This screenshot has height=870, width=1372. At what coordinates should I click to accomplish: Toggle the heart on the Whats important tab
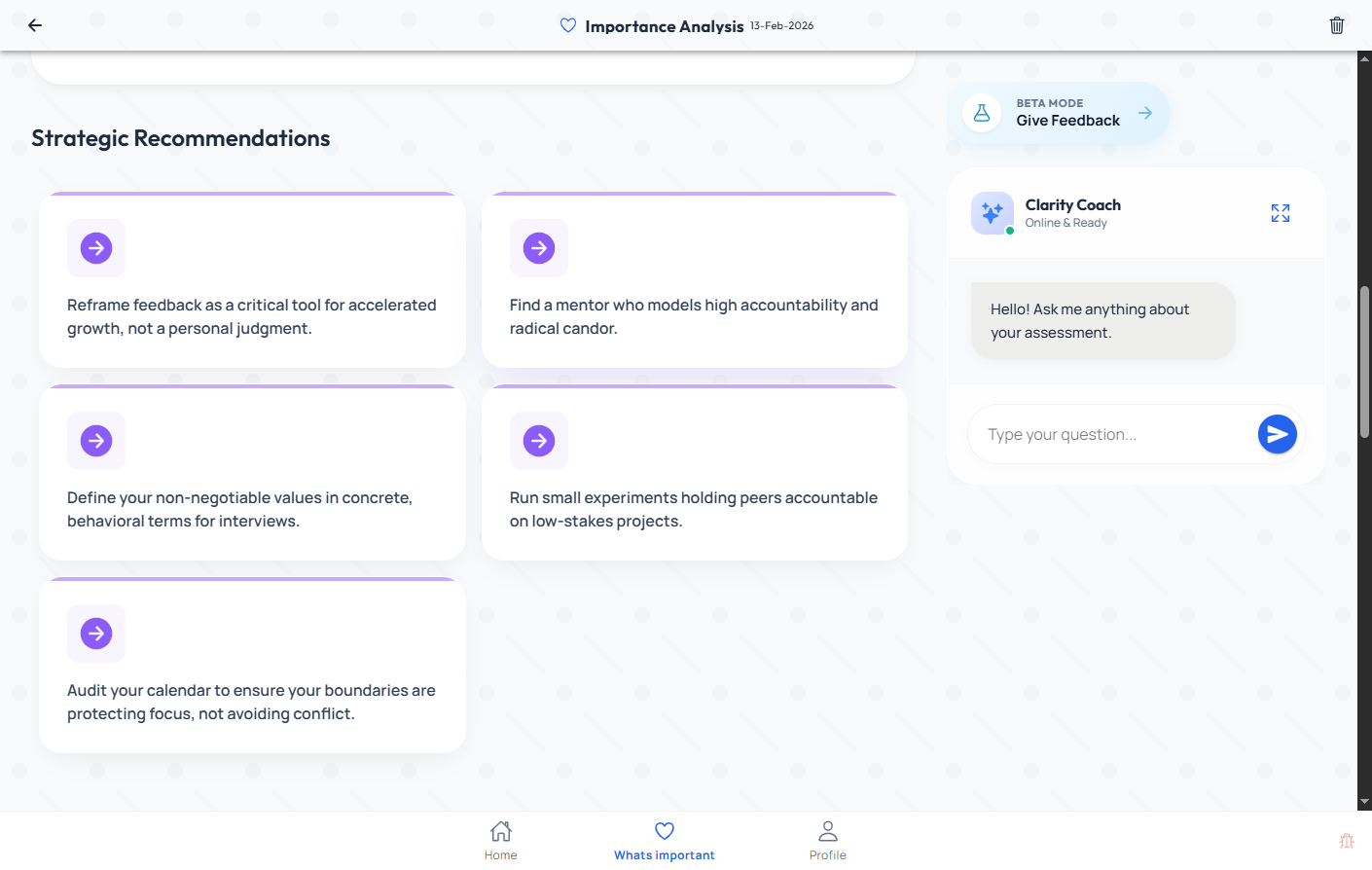pos(665,831)
